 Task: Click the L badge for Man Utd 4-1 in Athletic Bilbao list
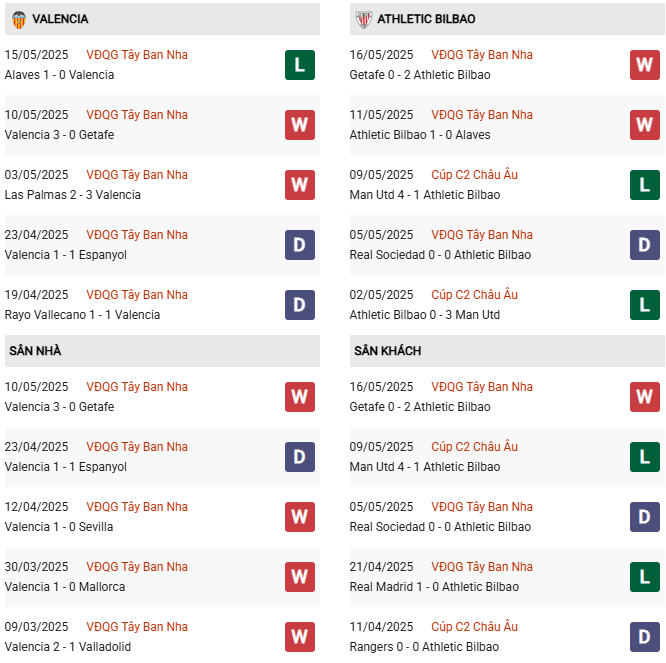[x=644, y=185]
